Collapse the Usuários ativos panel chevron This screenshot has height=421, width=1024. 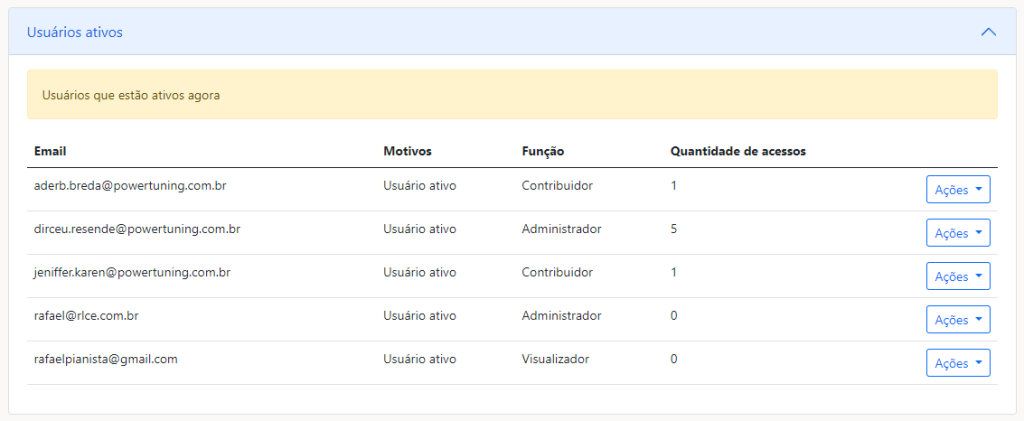tap(988, 32)
